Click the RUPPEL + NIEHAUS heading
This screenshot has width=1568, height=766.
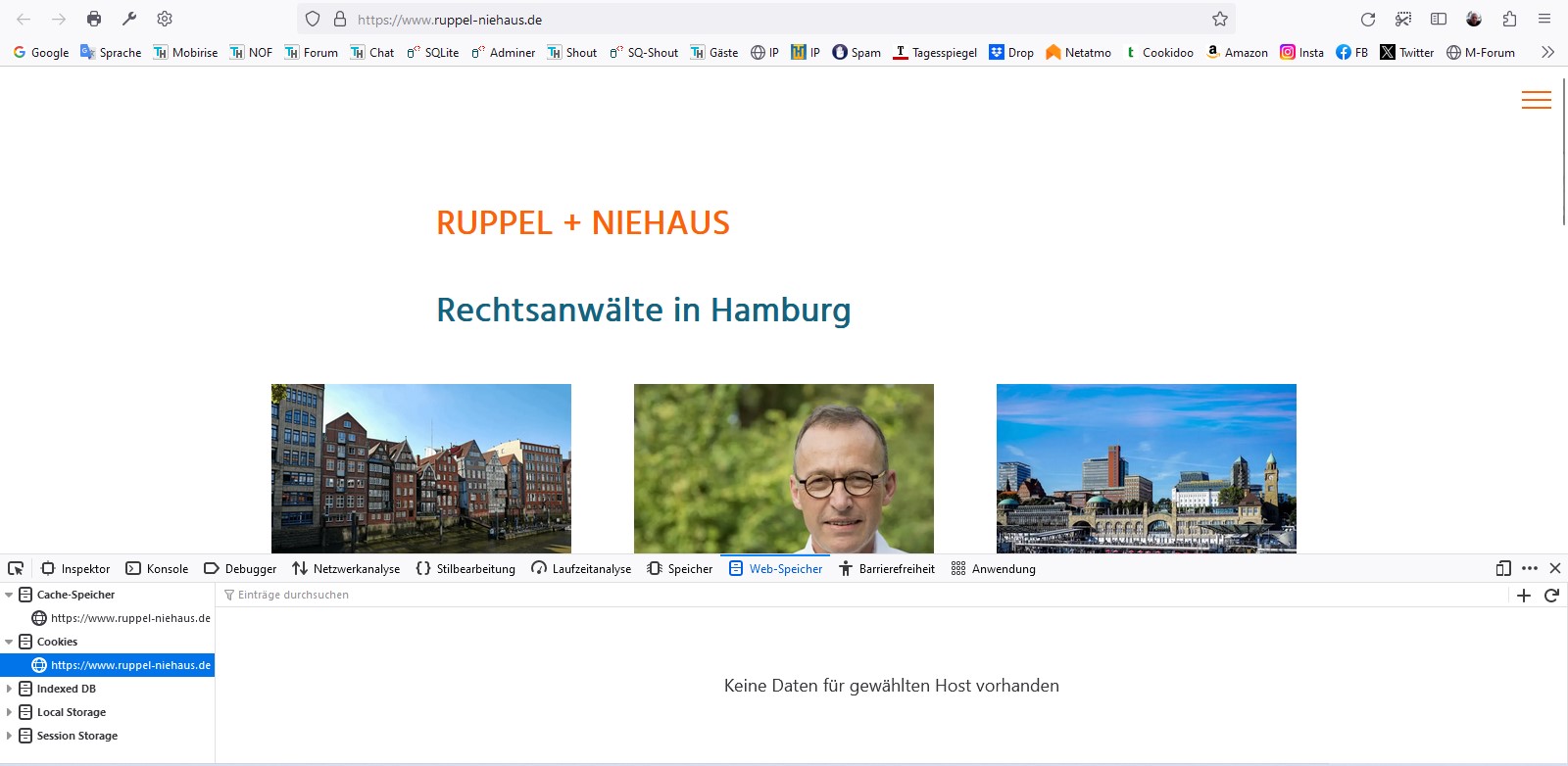tap(583, 223)
